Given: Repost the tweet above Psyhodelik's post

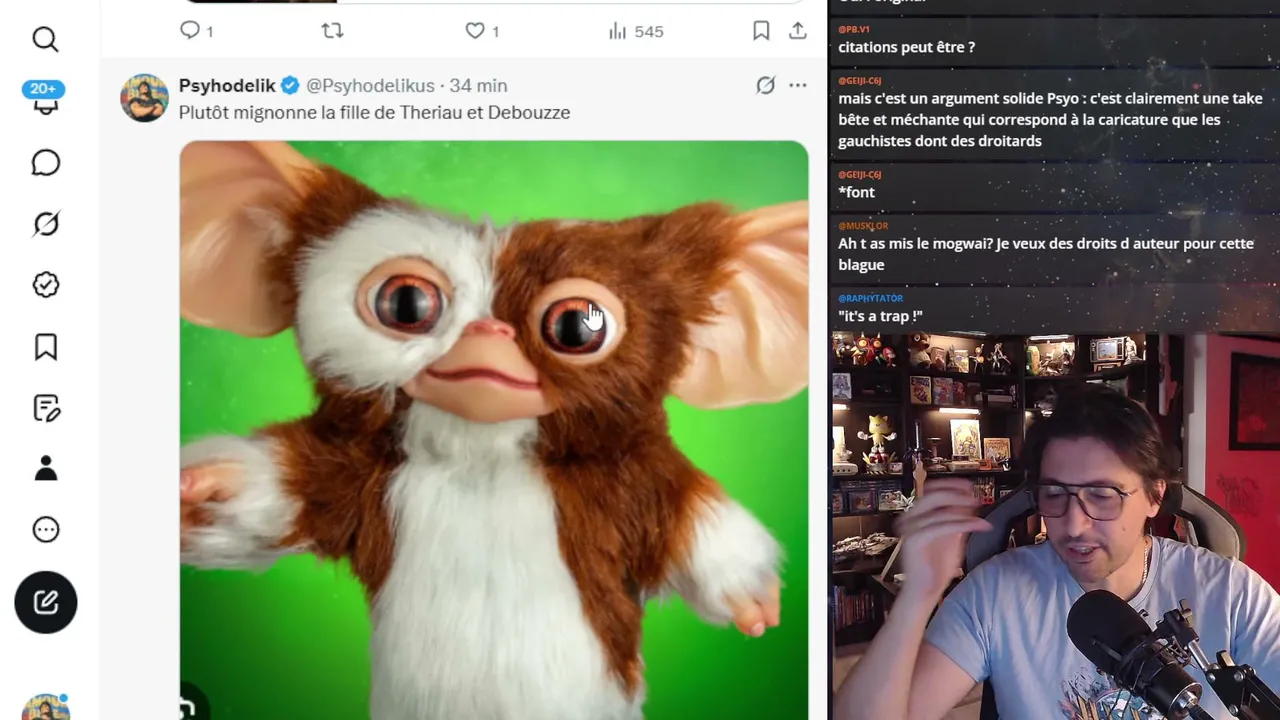Looking at the screenshot, I should [332, 31].
